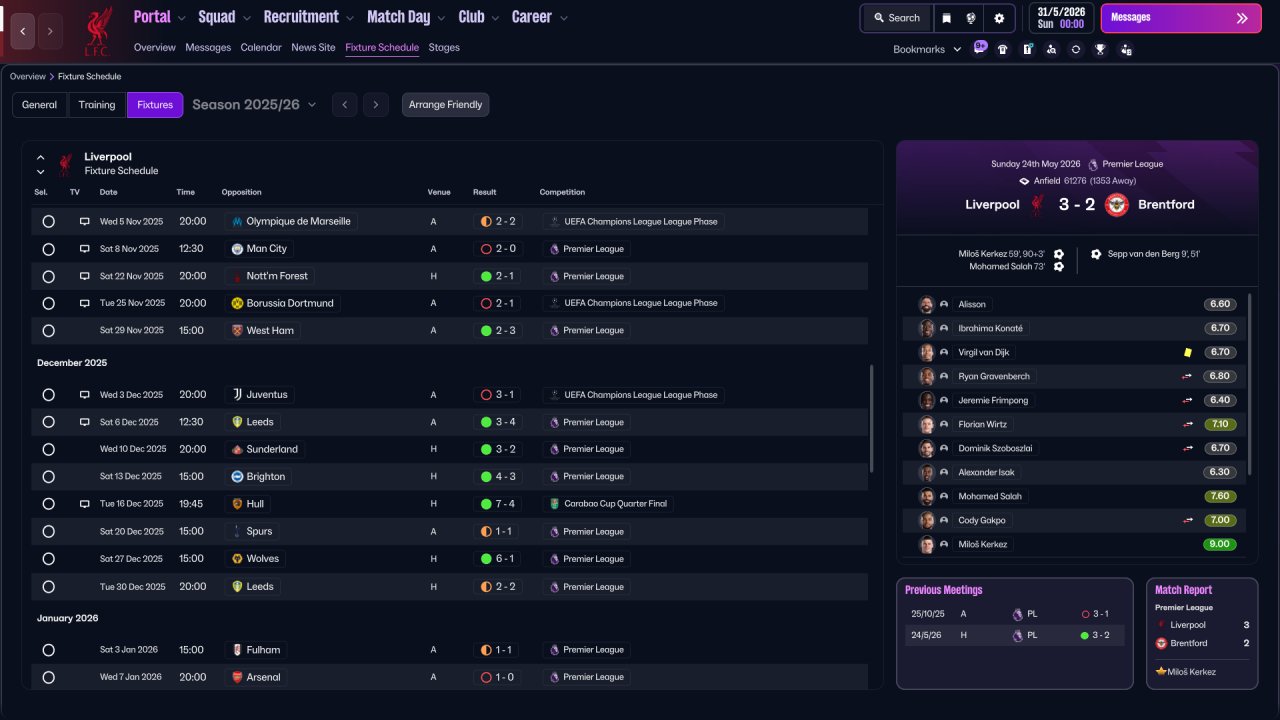
Task: Open the Career dropdown menu
Action: click(x=540, y=17)
